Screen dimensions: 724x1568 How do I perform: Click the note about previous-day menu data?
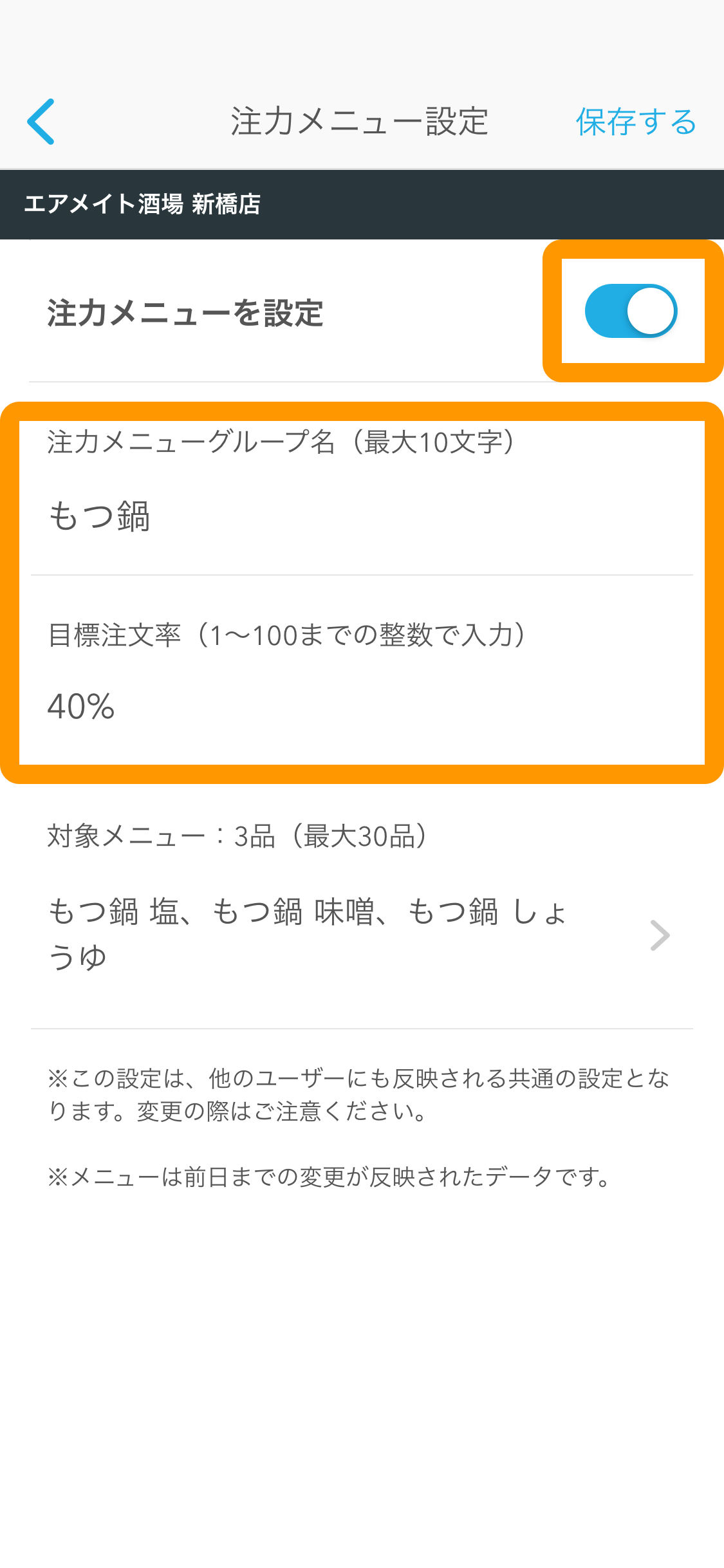pos(330,1177)
